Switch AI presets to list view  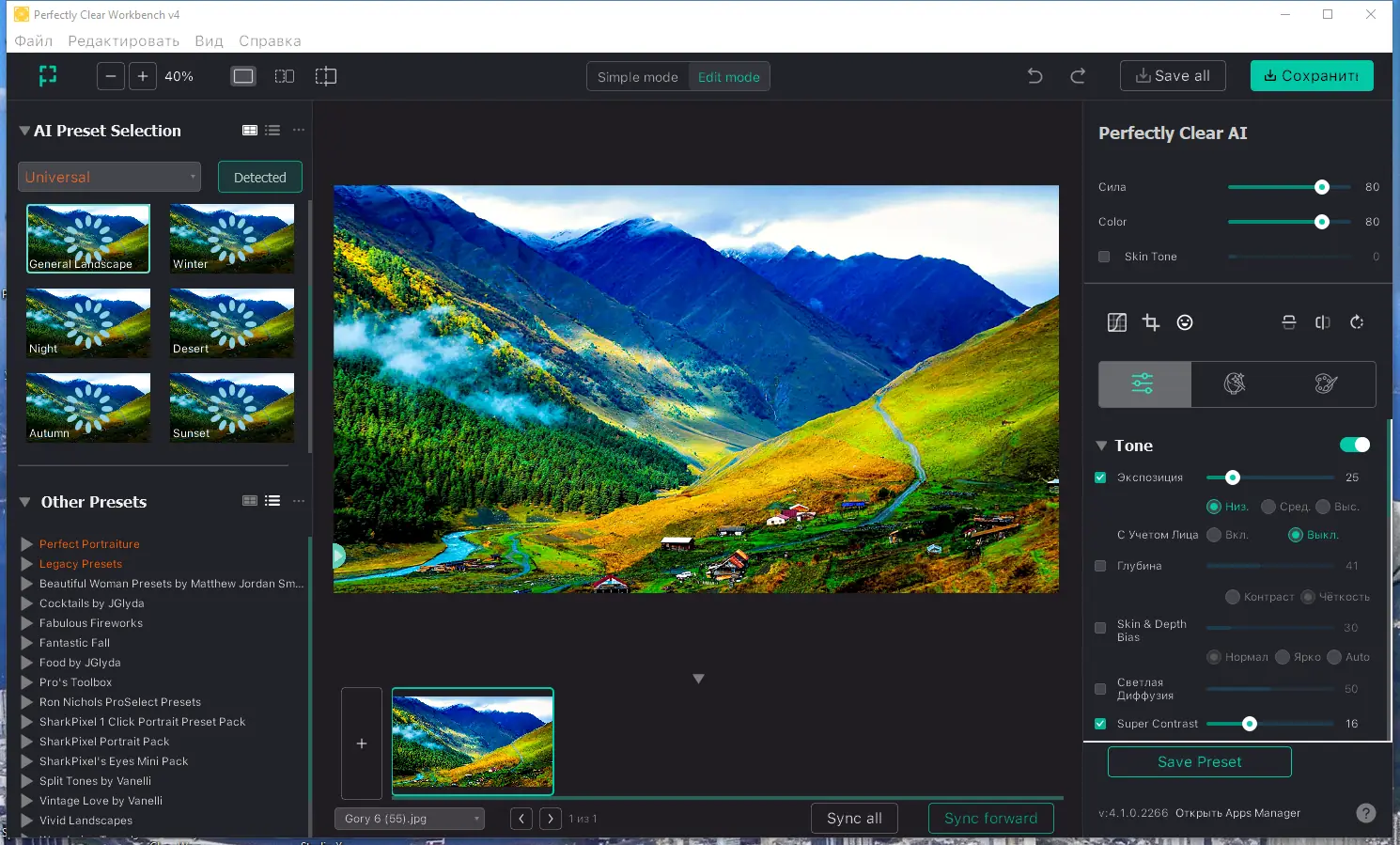click(272, 131)
